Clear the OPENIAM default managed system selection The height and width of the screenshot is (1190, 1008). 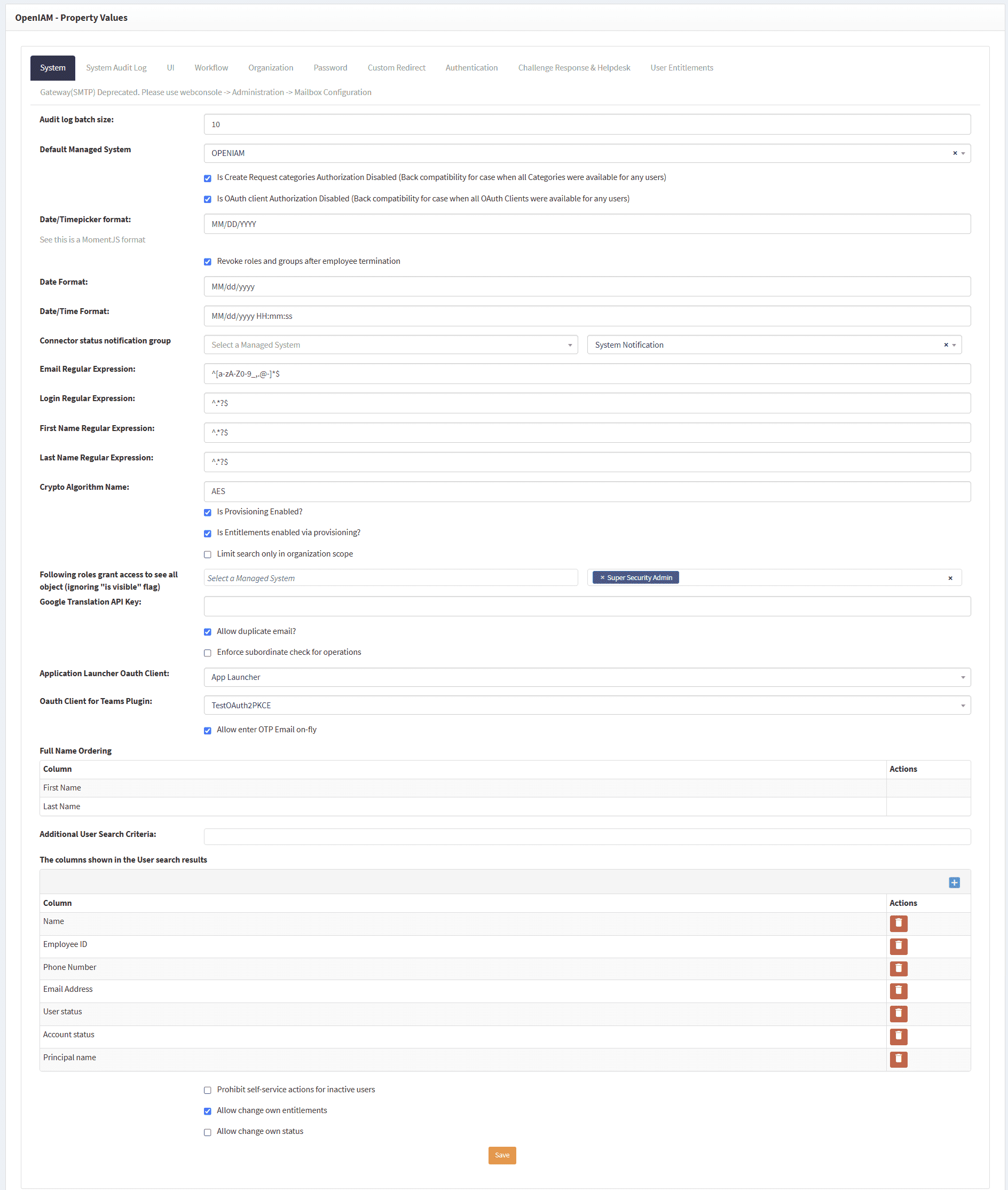click(x=954, y=153)
